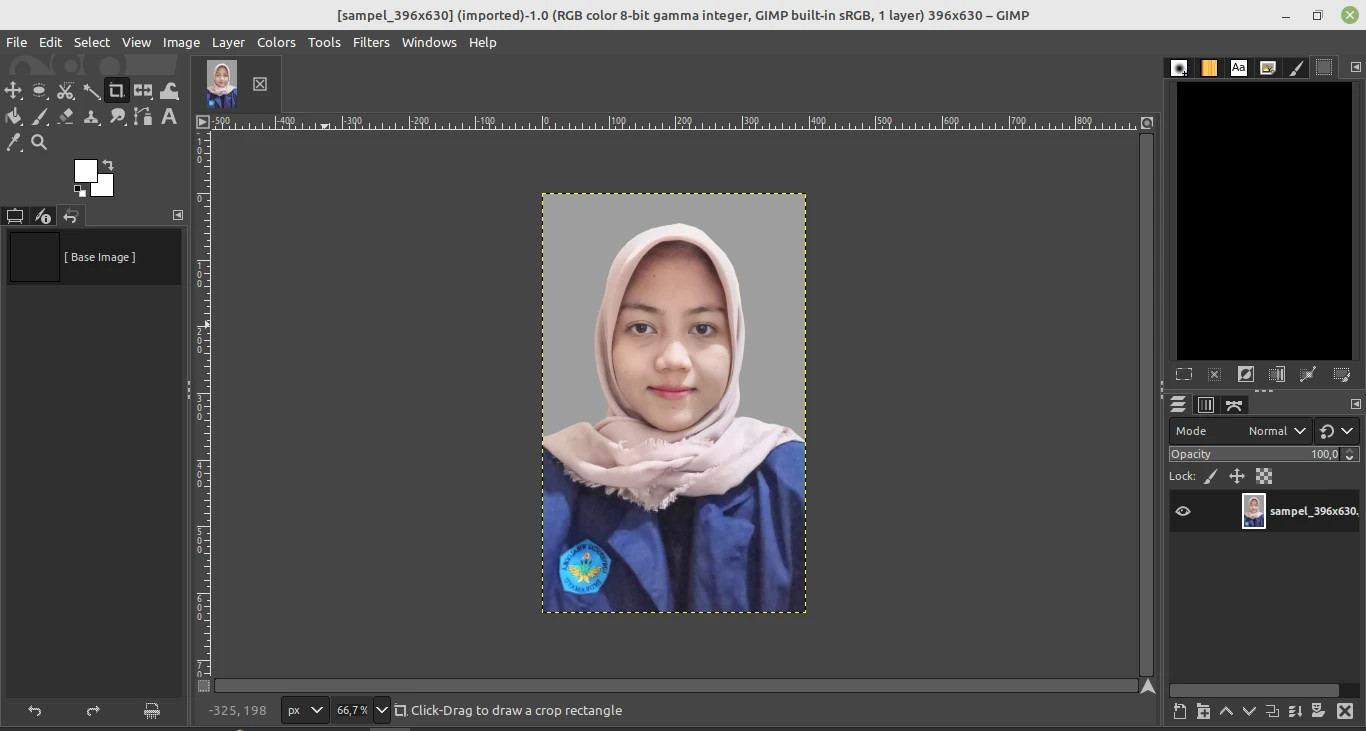Select the Fuzzy Select magic wand tool
The height and width of the screenshot is (731, 1366).
click(91, 91)
